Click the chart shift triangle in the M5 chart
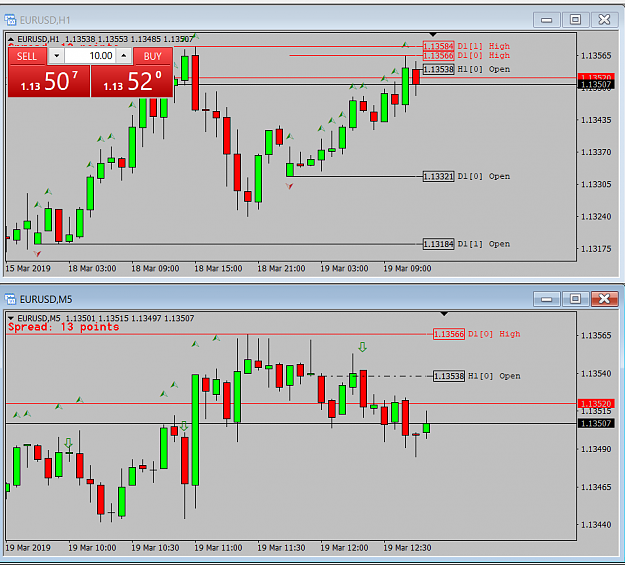625x565 pixels. coord(444,314)
